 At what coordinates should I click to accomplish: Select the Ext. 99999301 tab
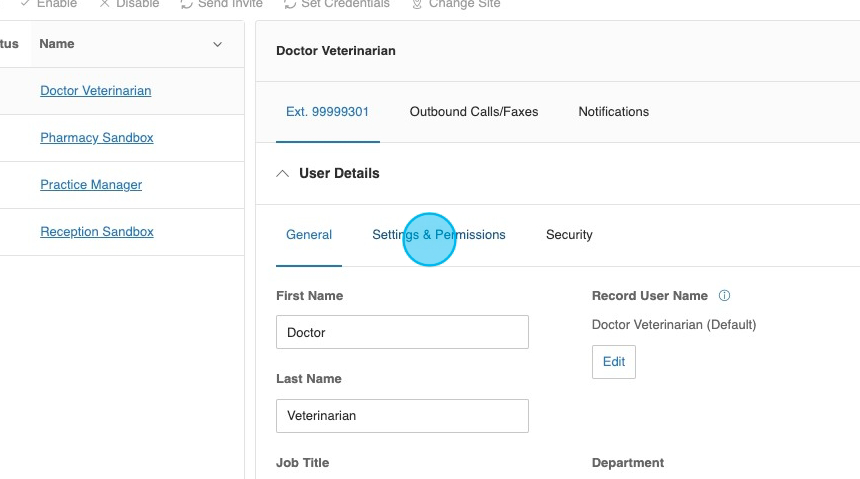pos(327,112)
